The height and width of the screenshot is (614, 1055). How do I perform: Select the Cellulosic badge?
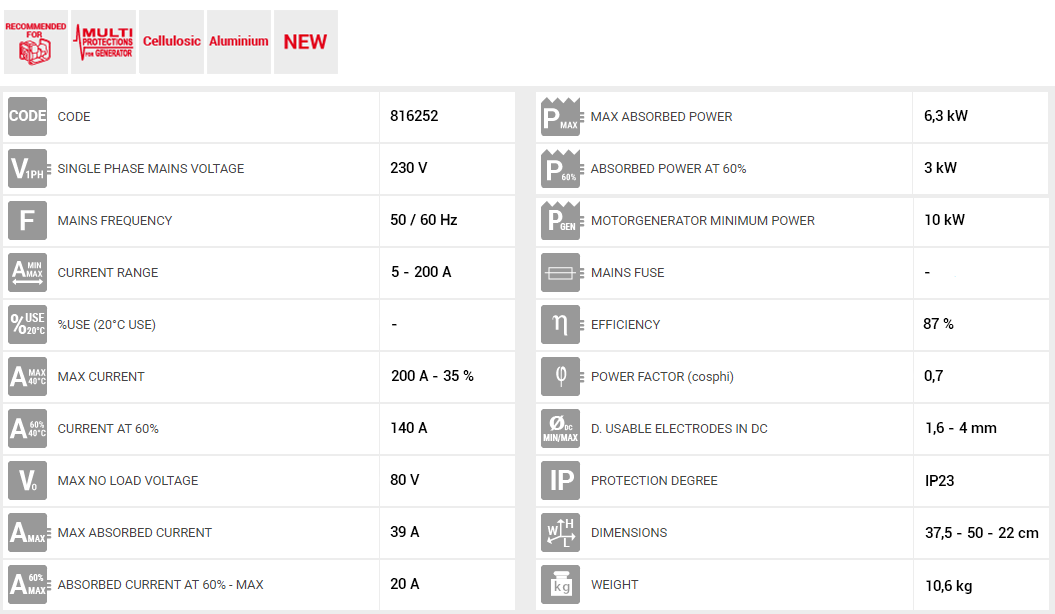pos(171,42)
